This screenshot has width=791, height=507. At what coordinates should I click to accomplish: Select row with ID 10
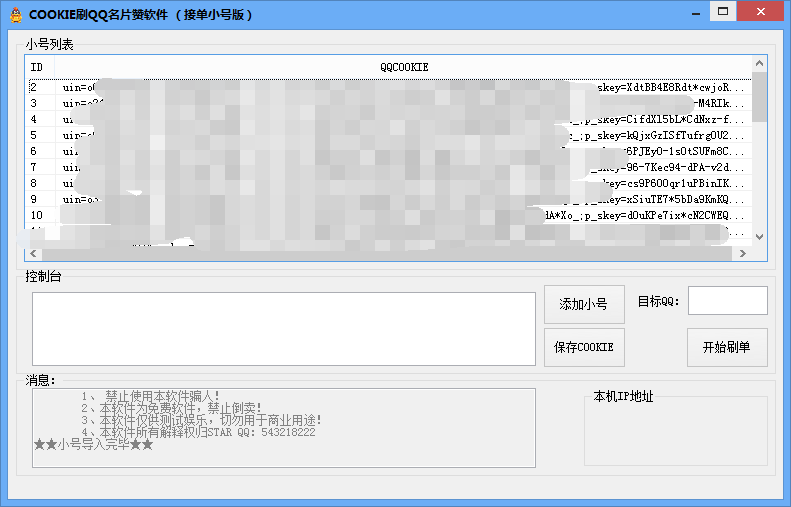[x=388, y=215]
